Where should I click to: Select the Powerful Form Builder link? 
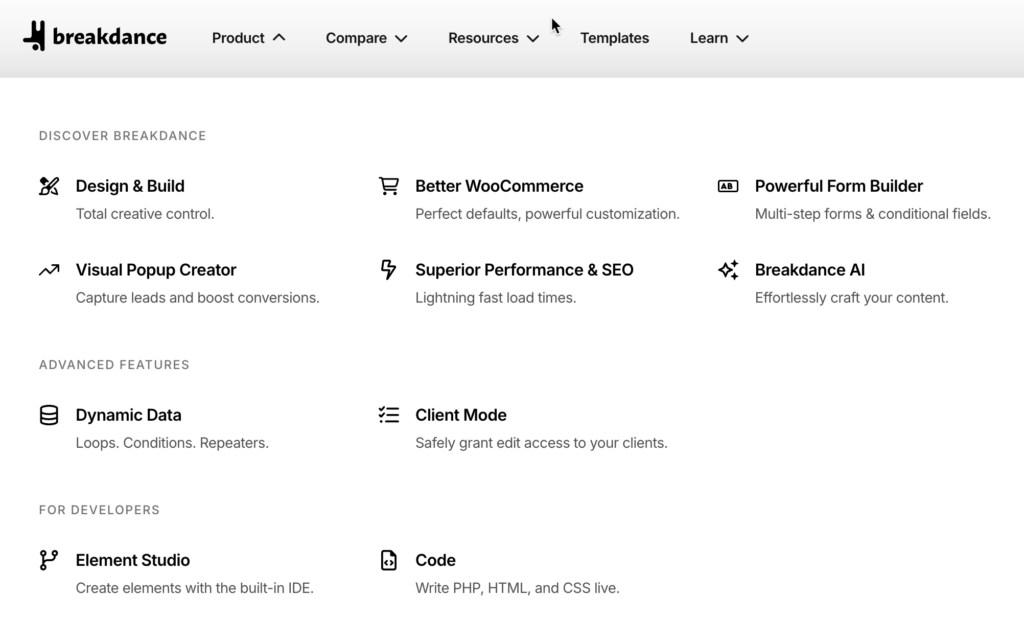838,186
